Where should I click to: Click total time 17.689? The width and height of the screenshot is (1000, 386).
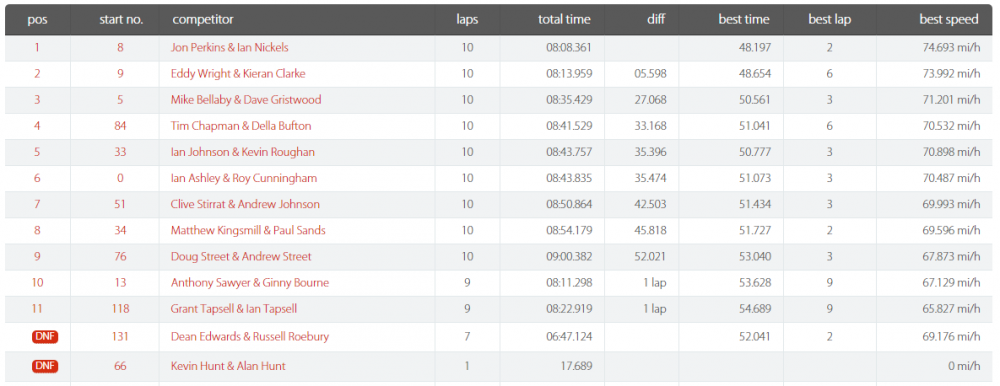(577, 366)
